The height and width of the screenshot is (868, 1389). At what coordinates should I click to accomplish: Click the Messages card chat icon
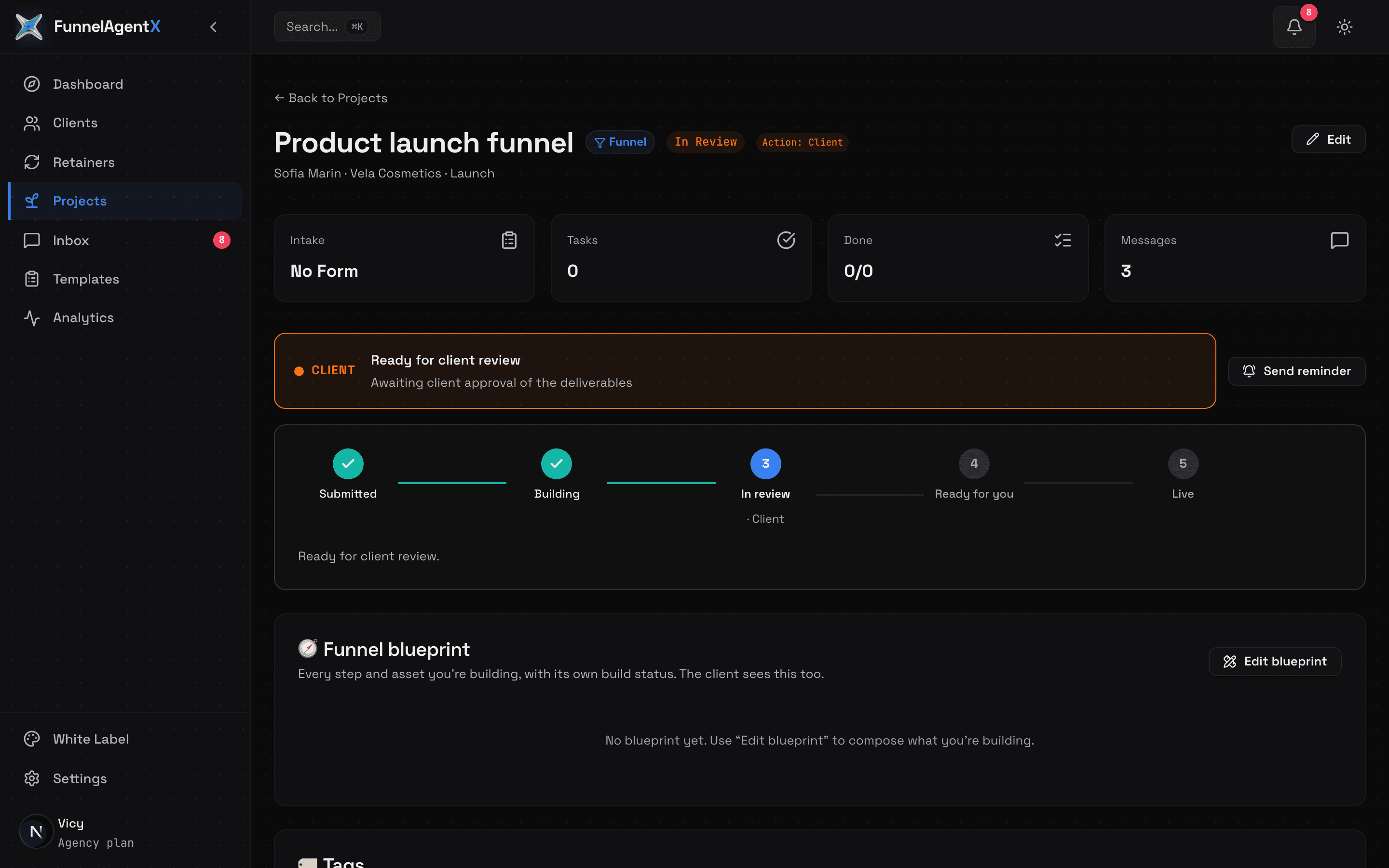1339,240
